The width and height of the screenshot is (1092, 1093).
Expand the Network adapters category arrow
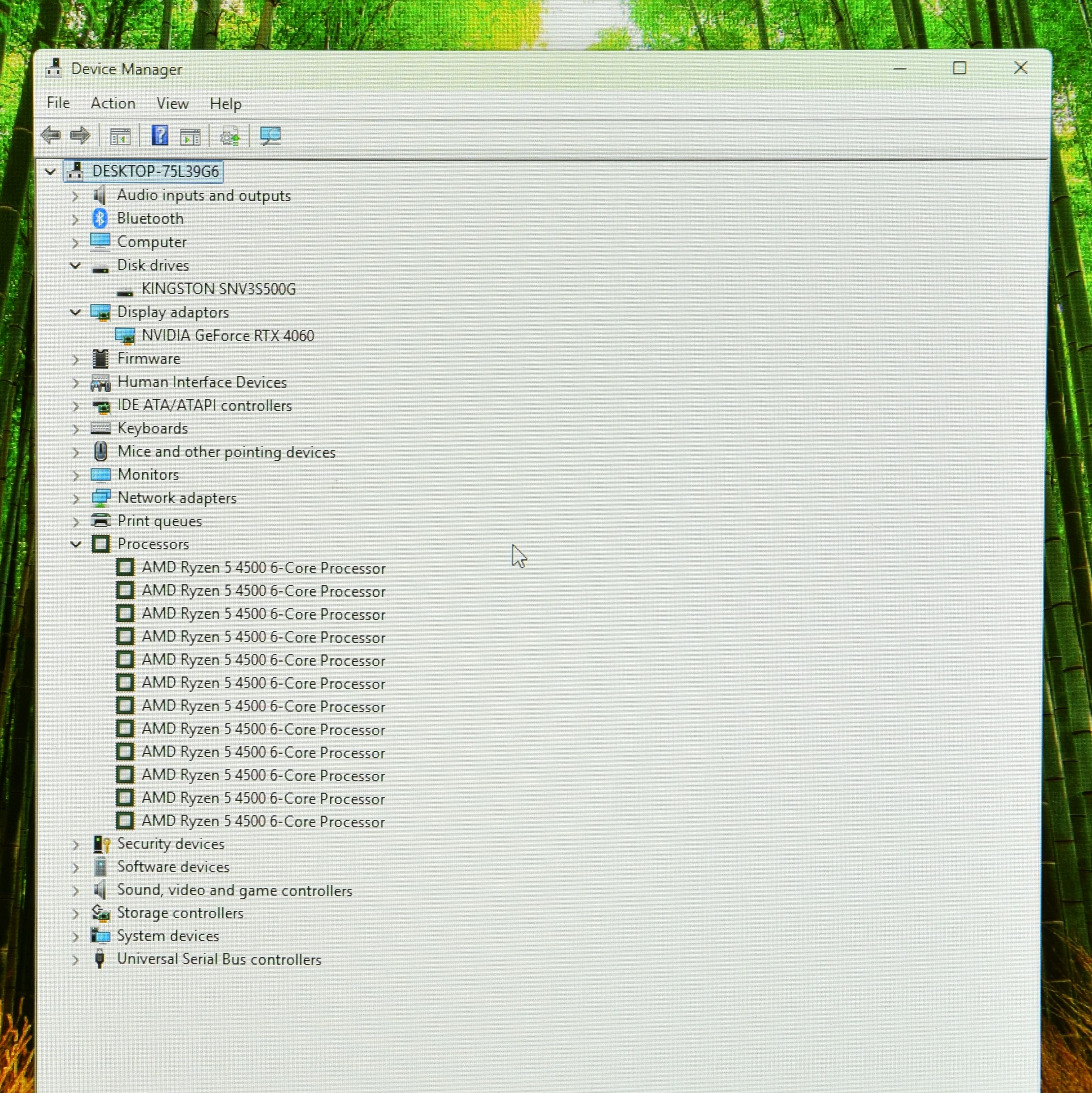coord(75,499)
